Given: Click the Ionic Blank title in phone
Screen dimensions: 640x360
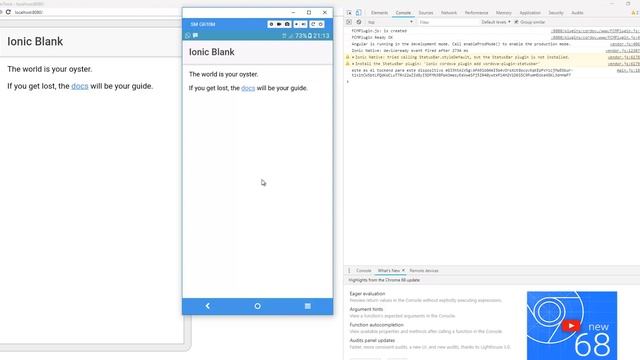Looking at the screenshot, I should 211,52.
